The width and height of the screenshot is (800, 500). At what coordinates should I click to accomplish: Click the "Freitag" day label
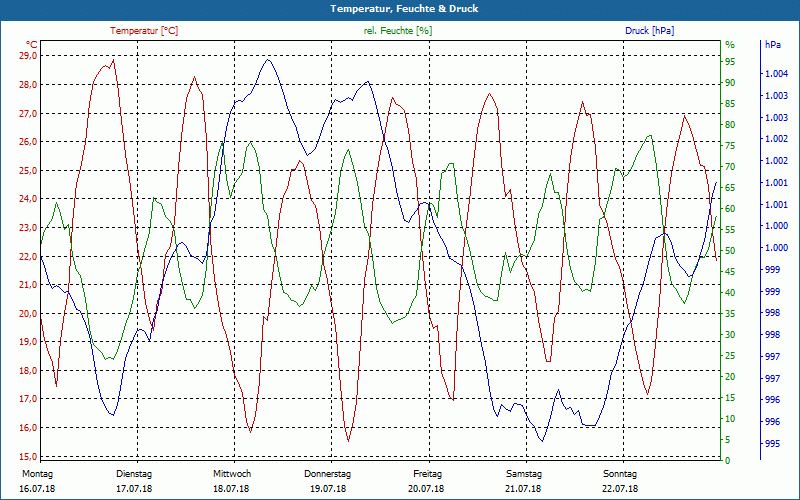[x=428, y=474]
